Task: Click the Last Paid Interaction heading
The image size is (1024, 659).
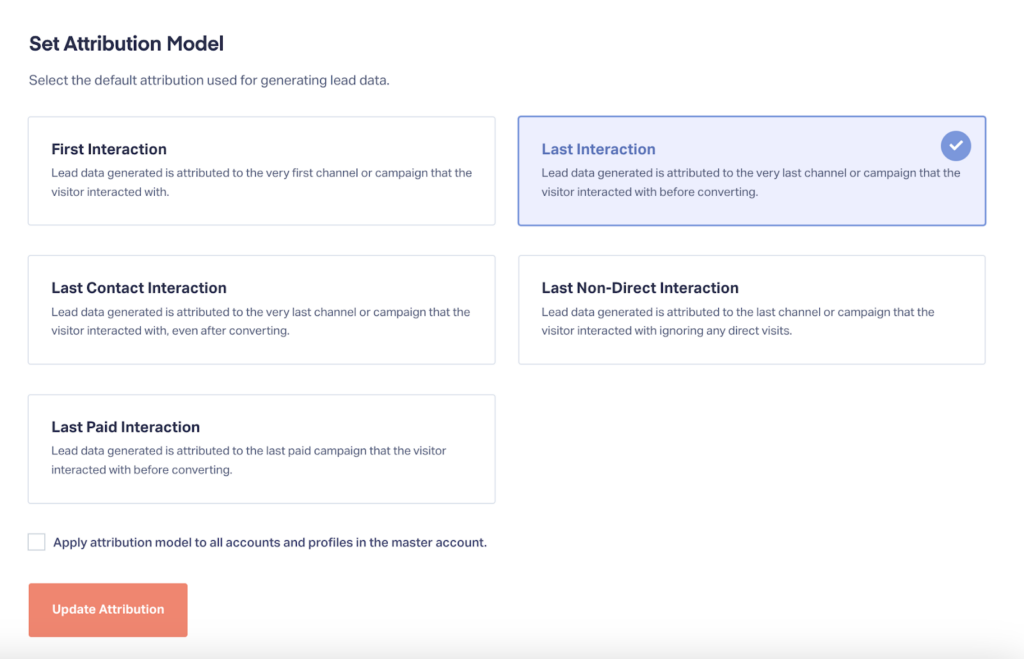Action: (125, 427)
